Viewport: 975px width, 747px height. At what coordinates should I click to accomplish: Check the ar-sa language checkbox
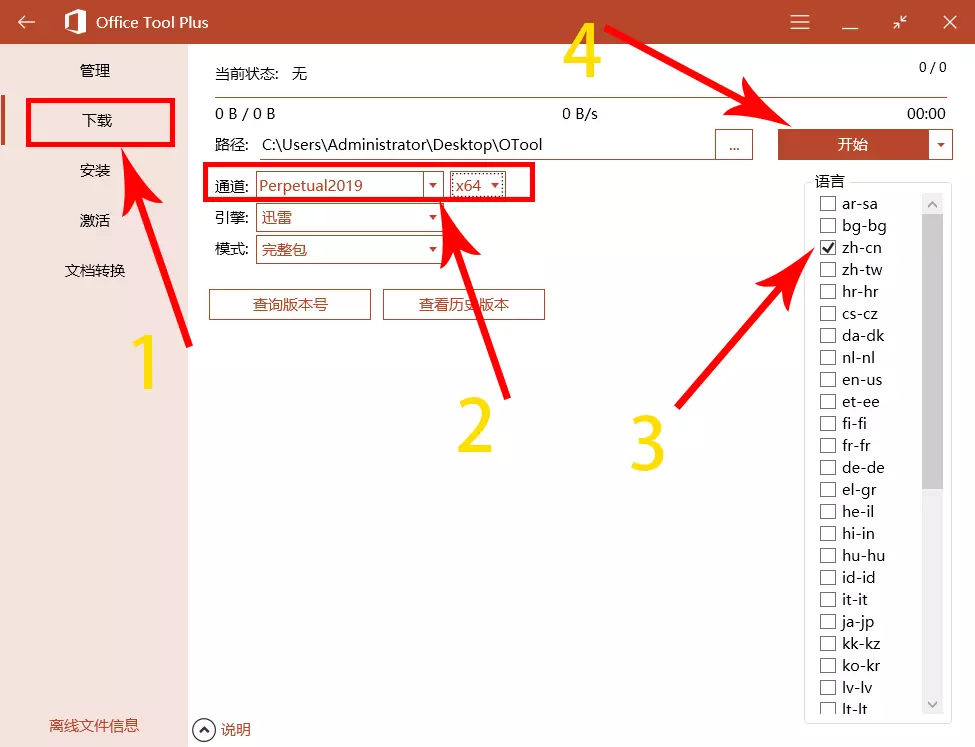tap(828, 203)
